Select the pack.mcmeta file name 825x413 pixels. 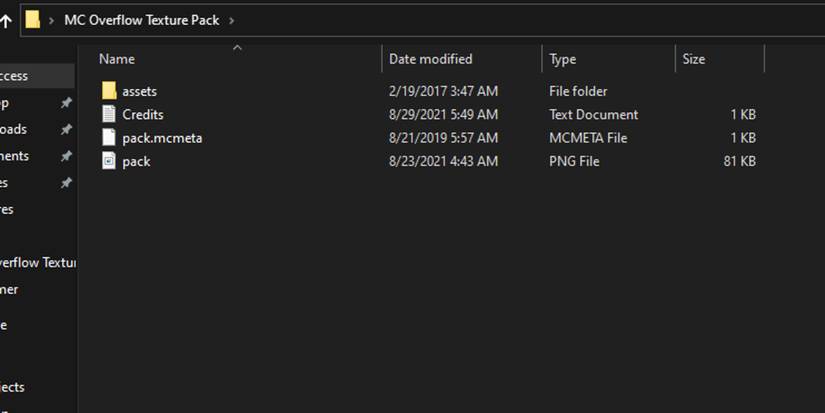(162, 138)
